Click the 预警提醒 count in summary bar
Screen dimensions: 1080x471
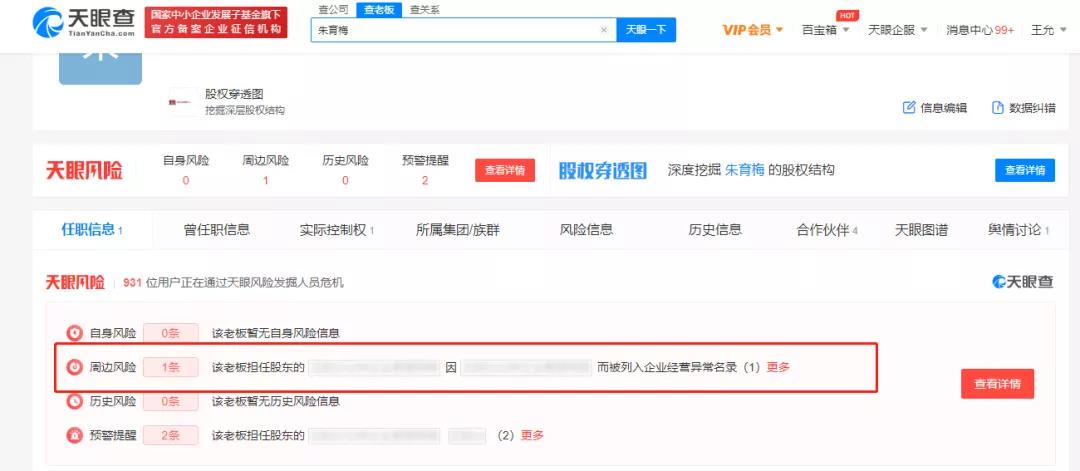[425, 180]
